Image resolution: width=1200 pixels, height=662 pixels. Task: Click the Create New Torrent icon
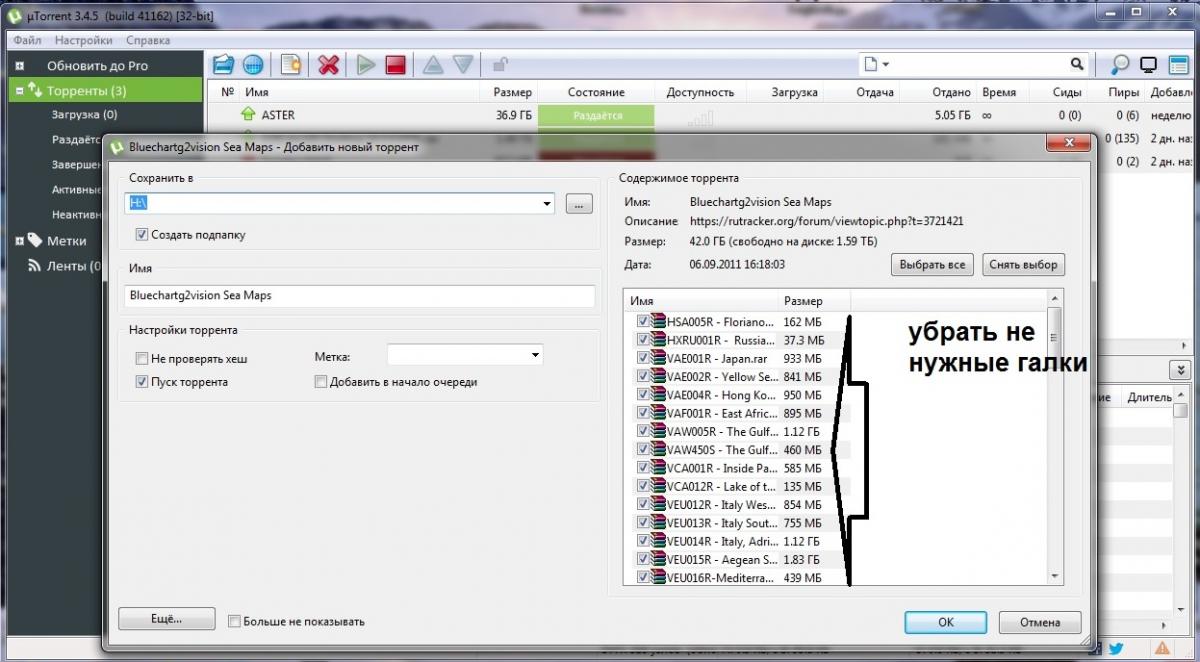291,65
